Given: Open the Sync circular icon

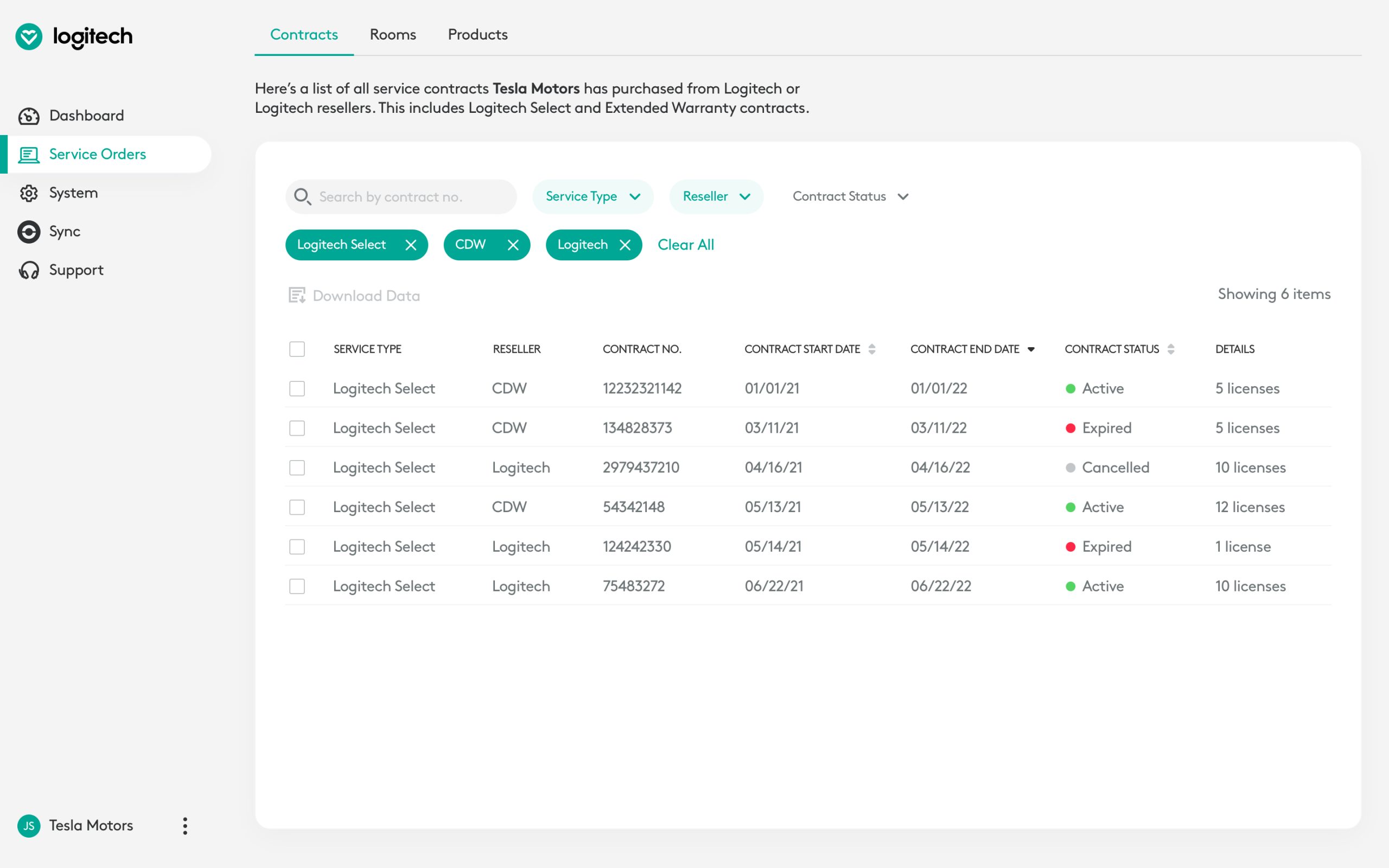Looking at the screenshot, I should pyautogui.click(x=29, y=232).
